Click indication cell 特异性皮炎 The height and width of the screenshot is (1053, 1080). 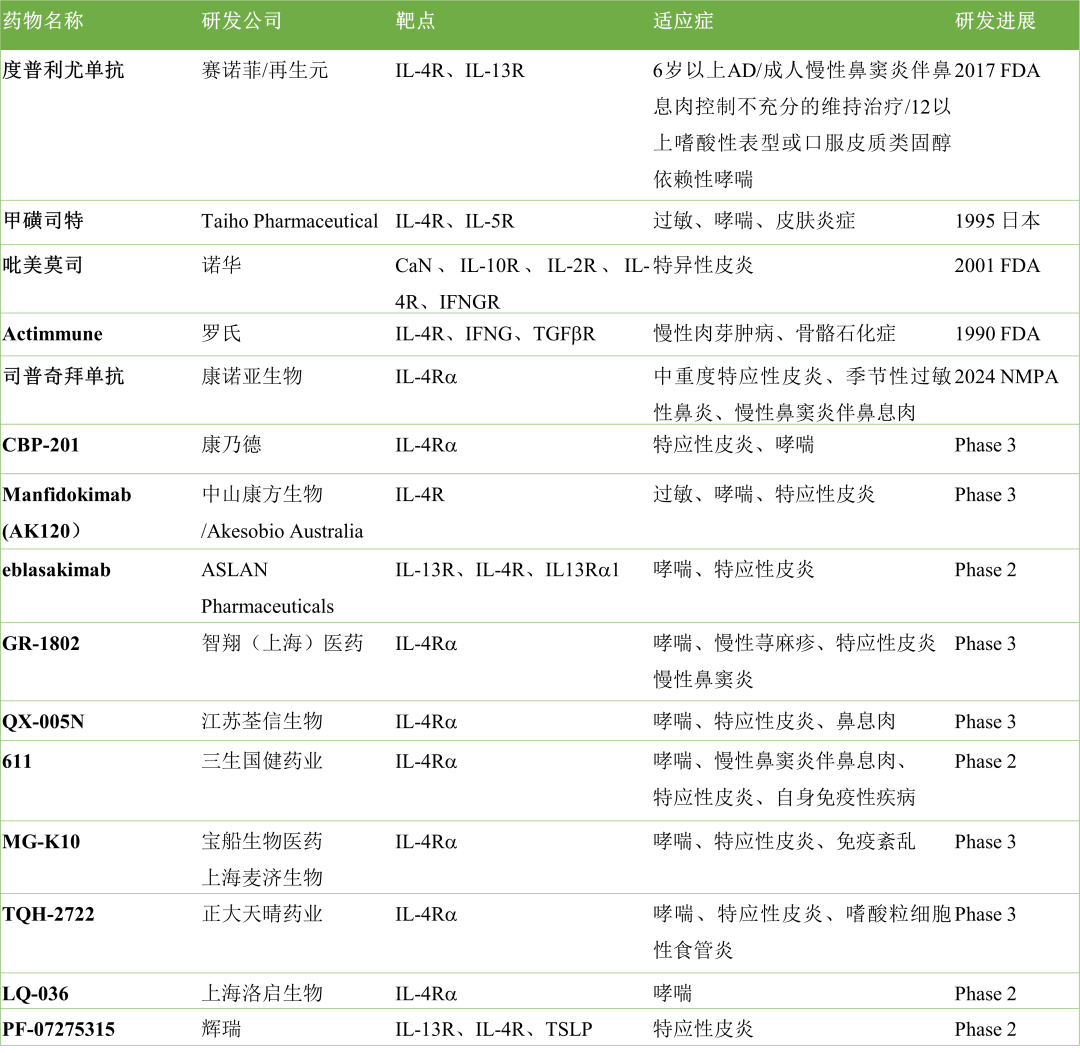pos(703,265)
